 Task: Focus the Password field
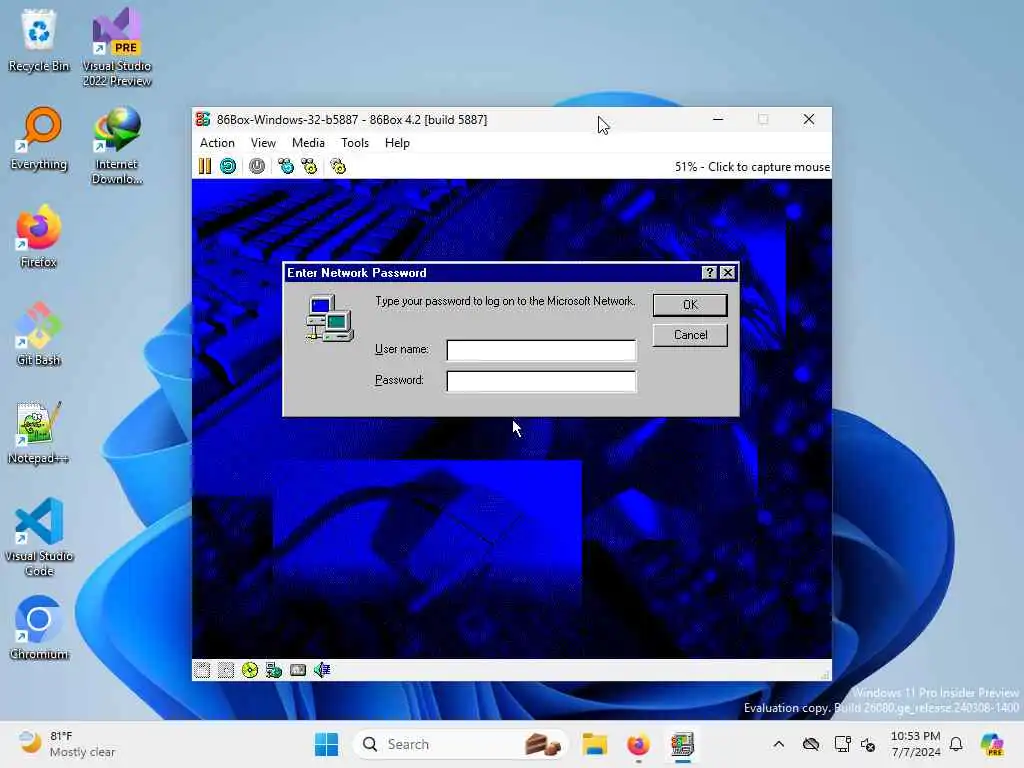(541, 381)
